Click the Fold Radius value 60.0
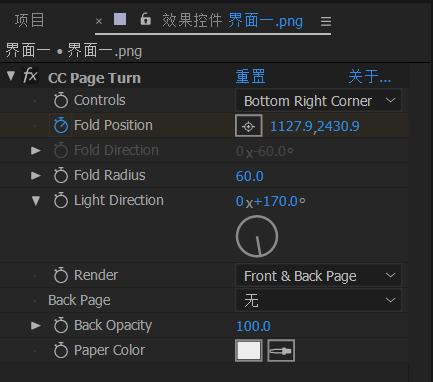433x382 pixels. pyautogui.click(x=250, y=176)
